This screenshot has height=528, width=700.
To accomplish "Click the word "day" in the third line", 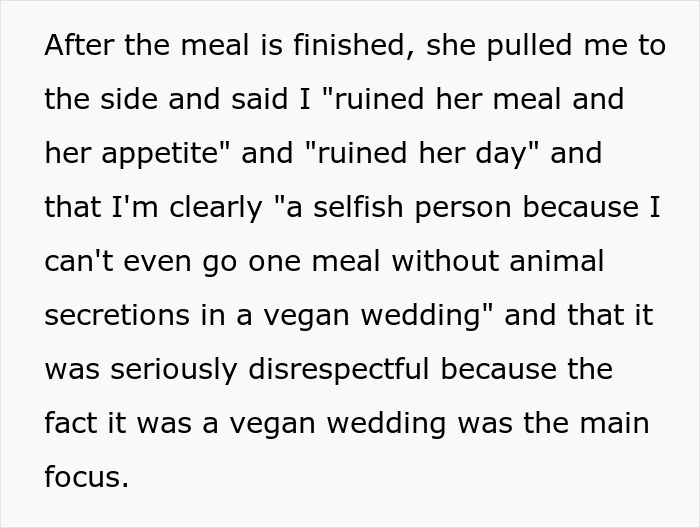I will [517, 154].
